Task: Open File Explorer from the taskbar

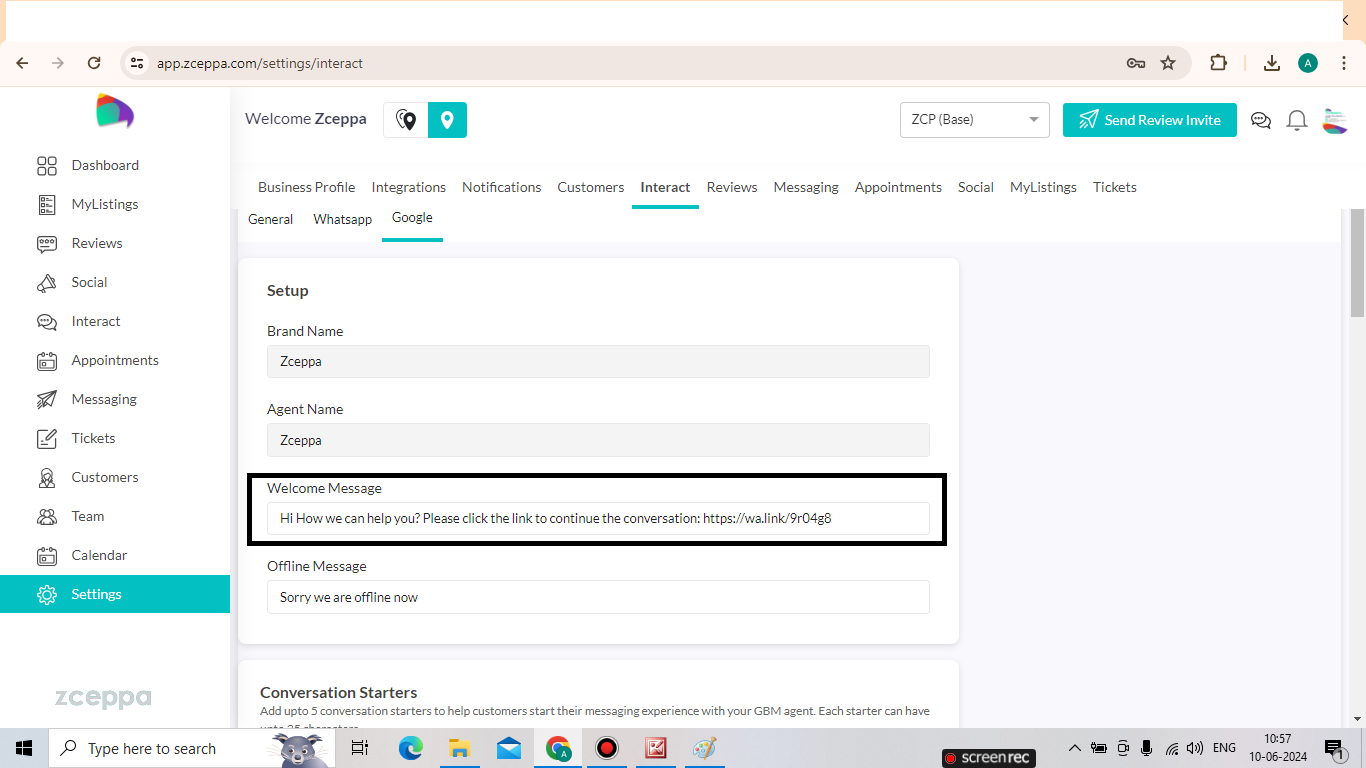Action: coord(459,748)
